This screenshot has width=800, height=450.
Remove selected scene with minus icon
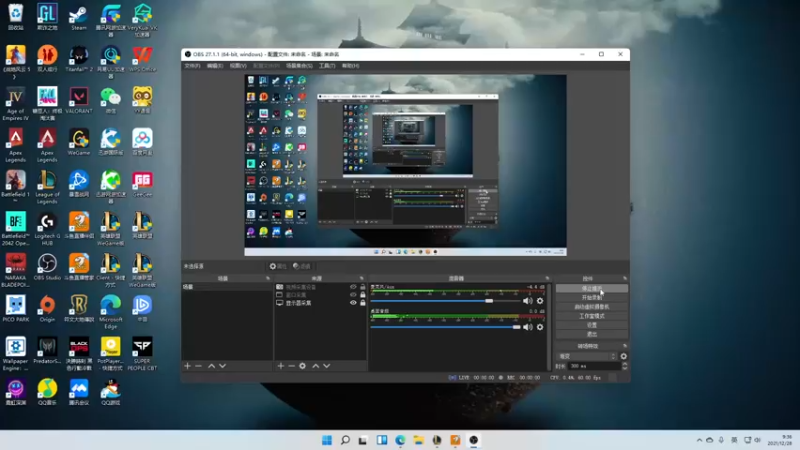pyautogui.click(x=198, y=366)
